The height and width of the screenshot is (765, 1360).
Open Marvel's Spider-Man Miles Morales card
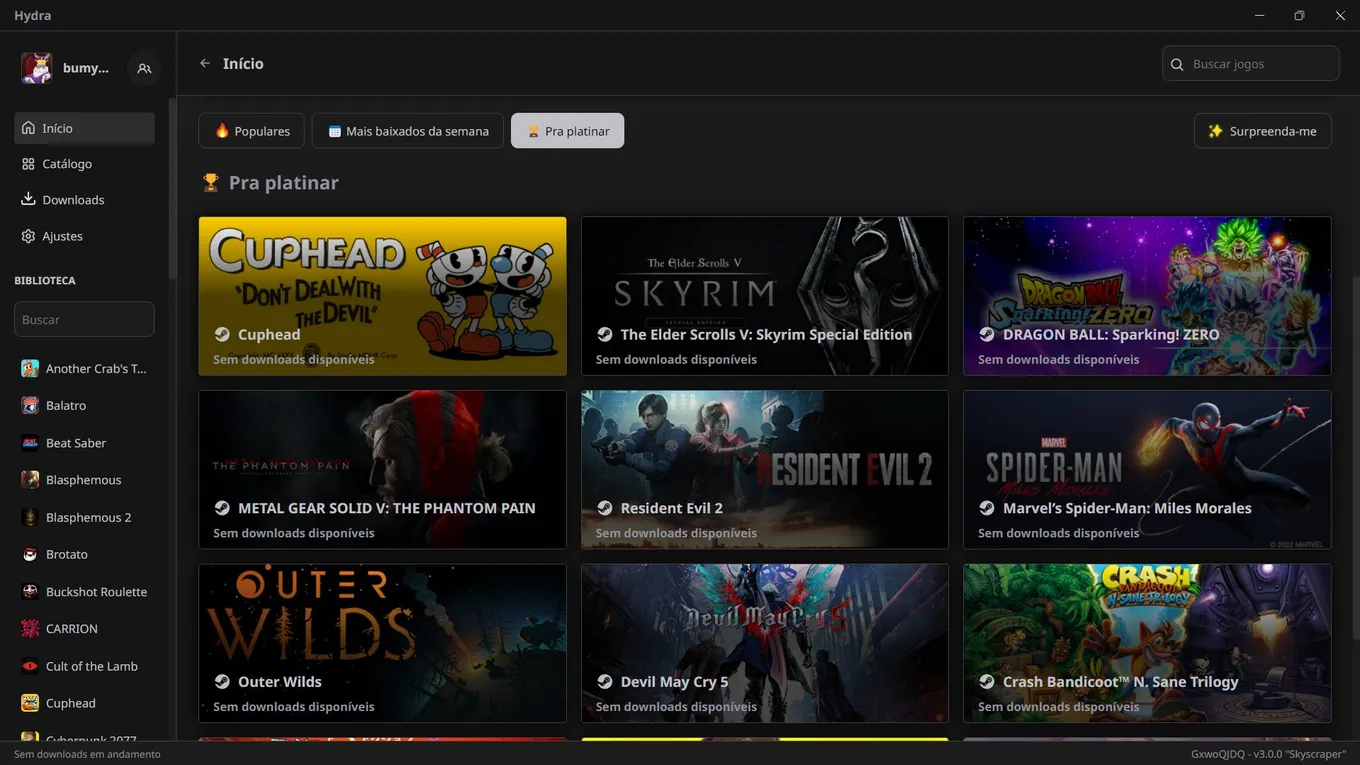[x=1147, y=470]
